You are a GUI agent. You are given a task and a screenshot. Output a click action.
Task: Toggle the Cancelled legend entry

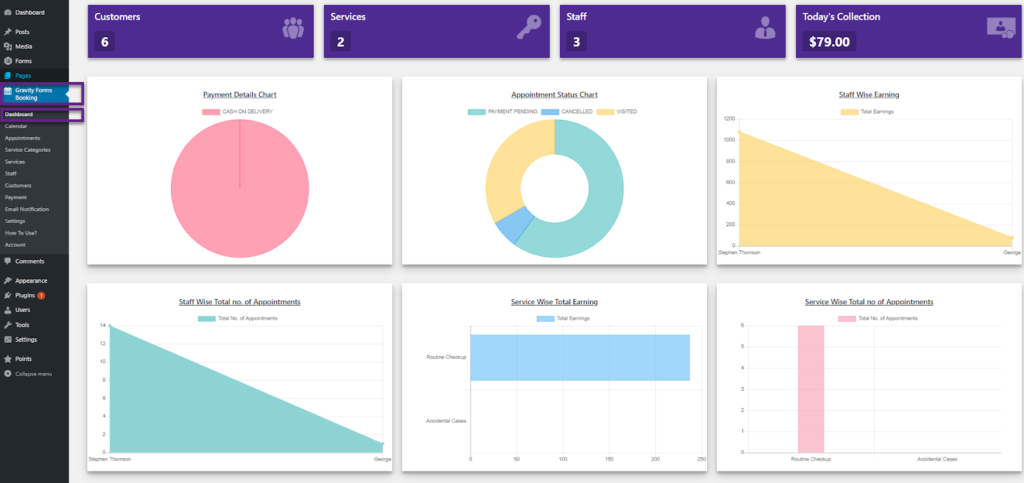tap(566, 111)
